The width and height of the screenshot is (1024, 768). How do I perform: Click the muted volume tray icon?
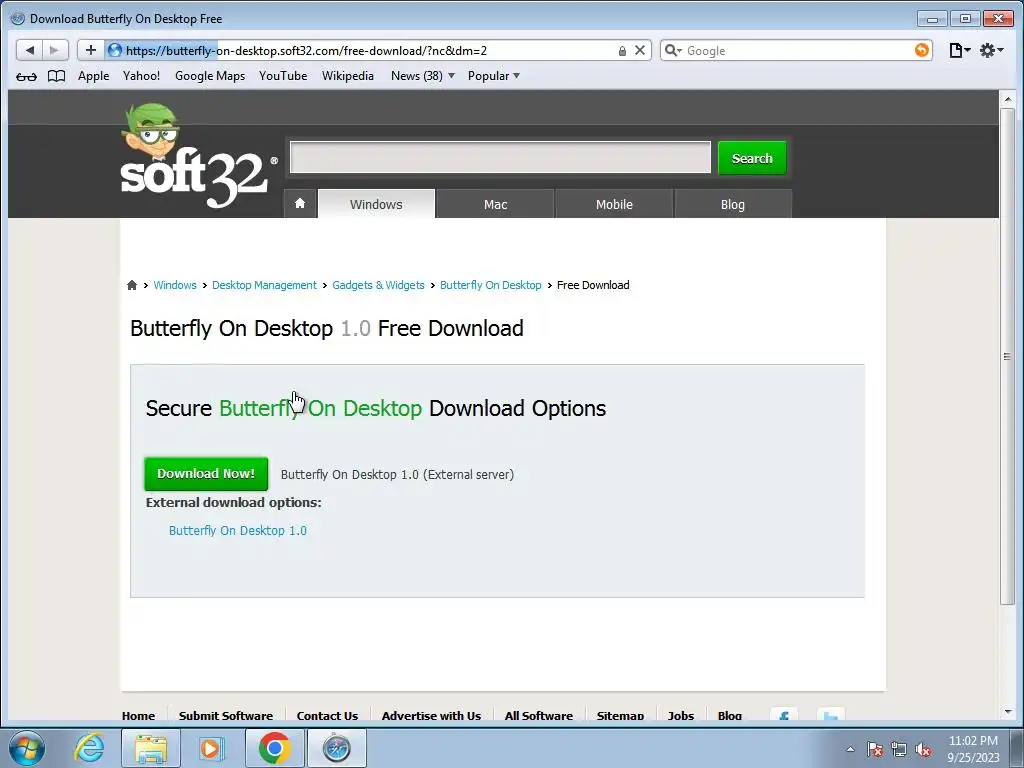coord(923,749)
